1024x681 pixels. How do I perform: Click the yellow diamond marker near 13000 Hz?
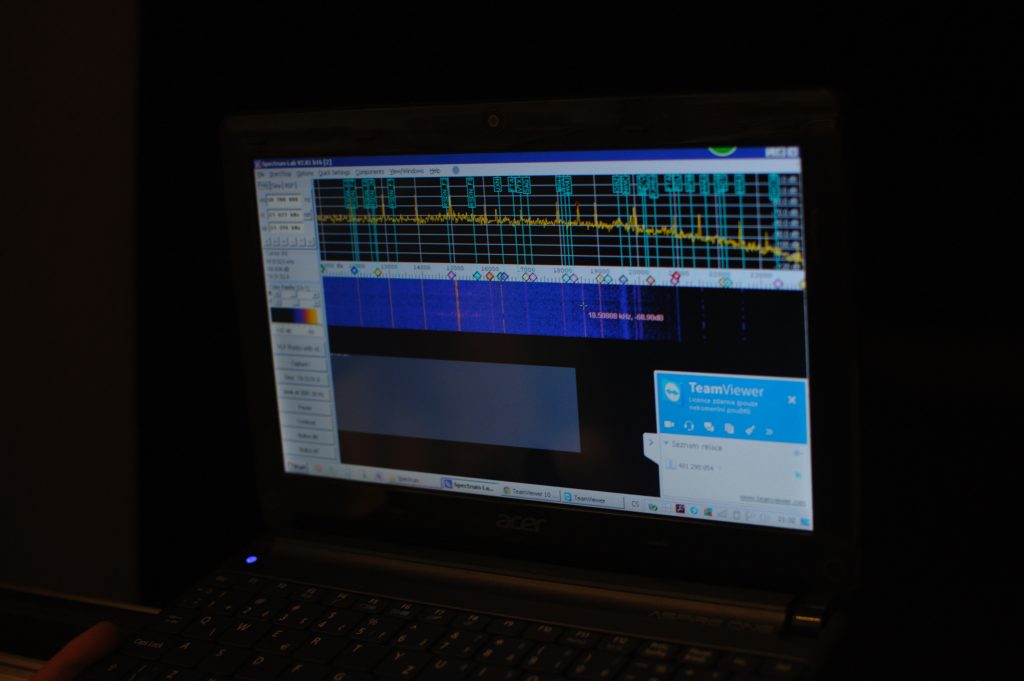pos(378,272)
